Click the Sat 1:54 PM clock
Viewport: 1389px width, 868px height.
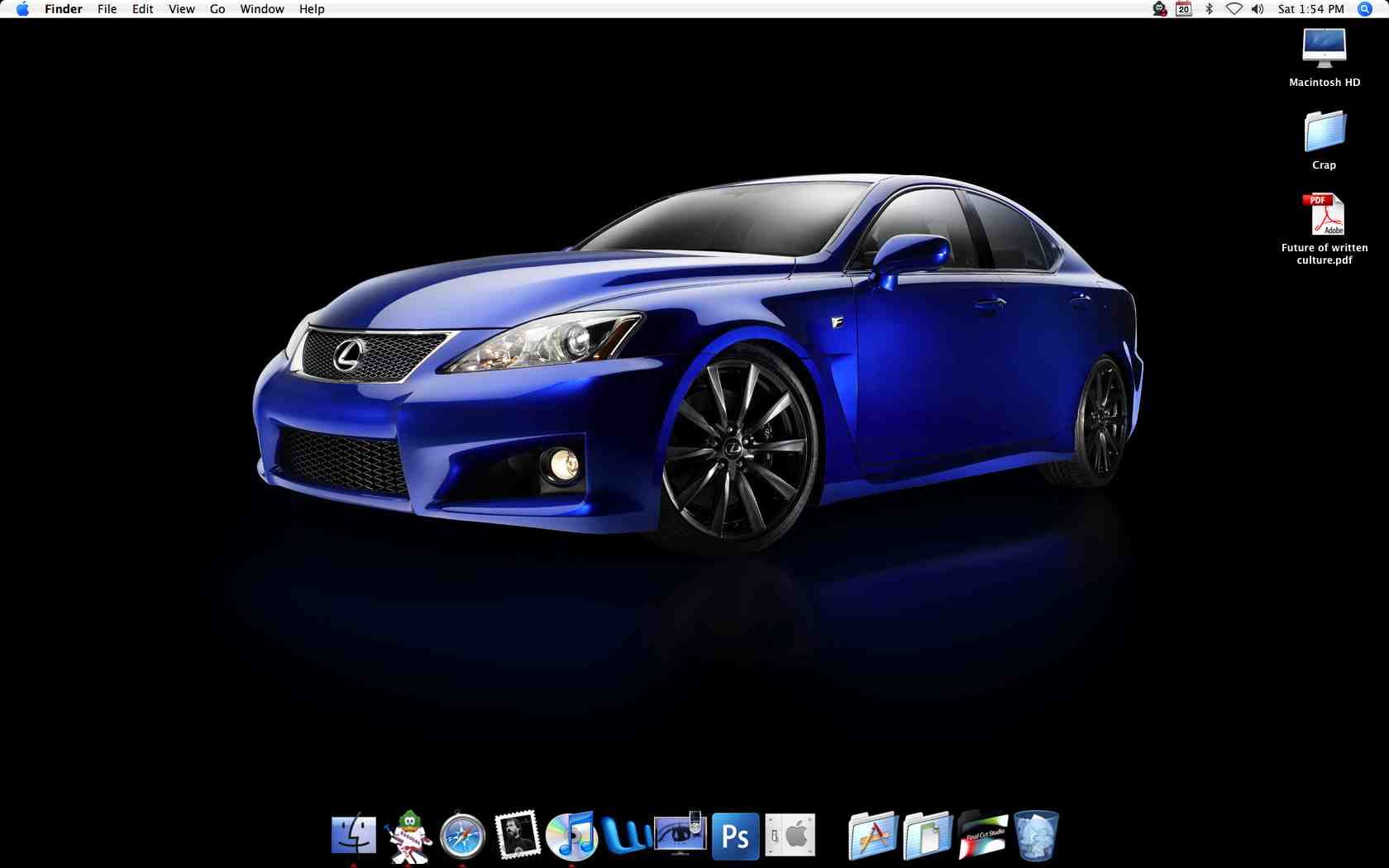coord(1310,9)
